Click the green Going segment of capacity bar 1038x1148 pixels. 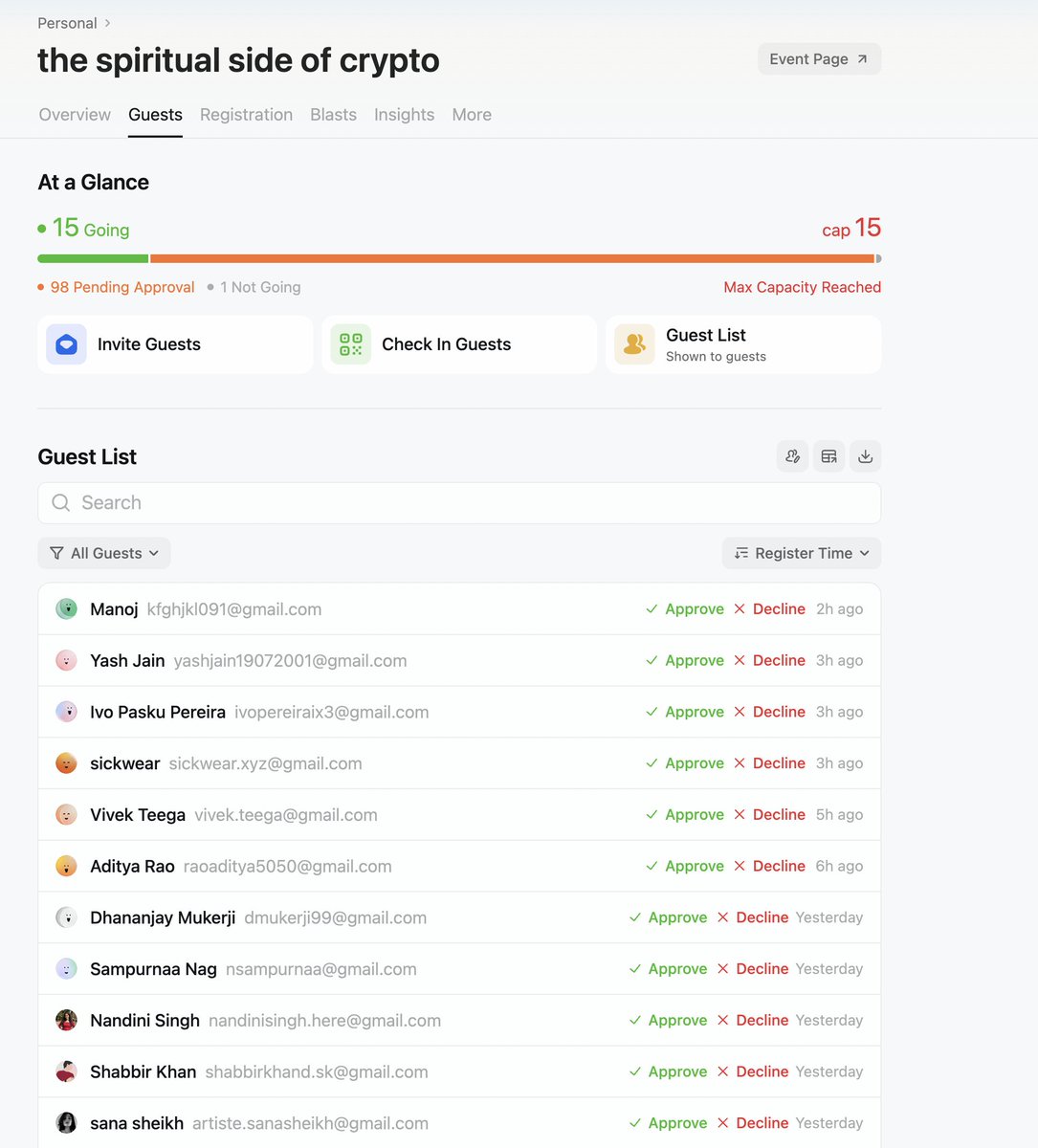click(x=93, y=258)
